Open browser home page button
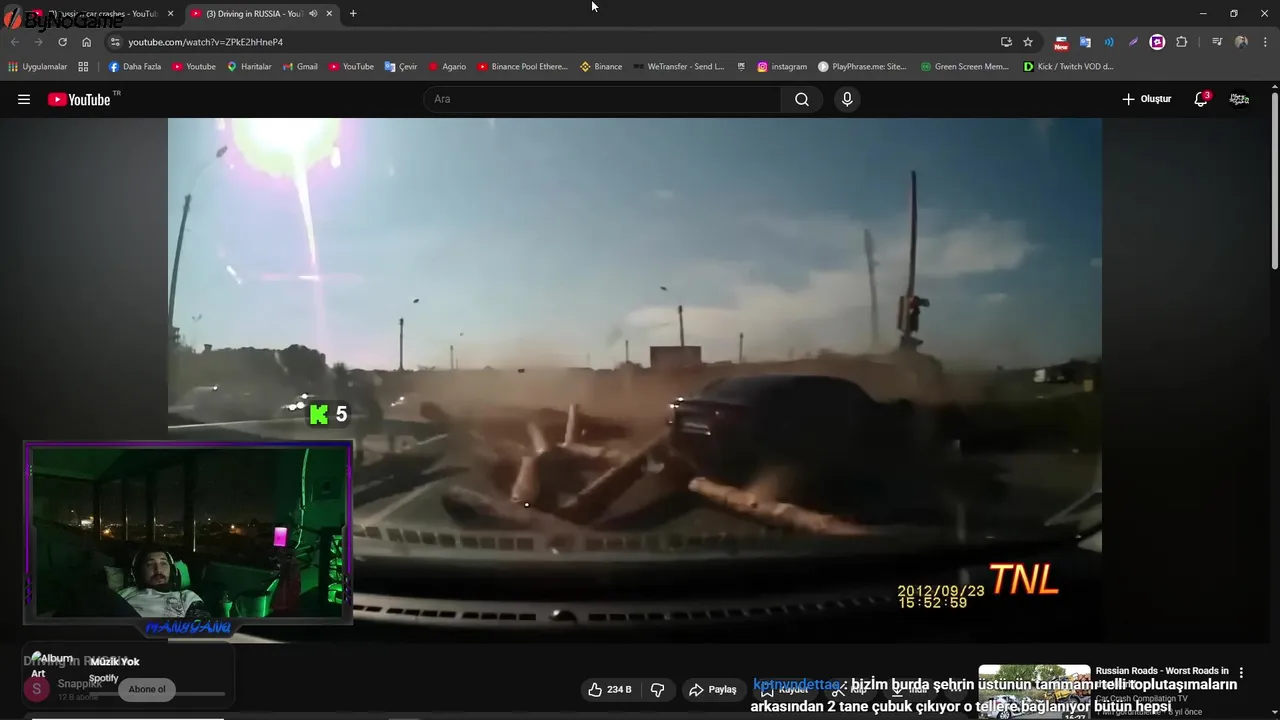Viewport: 1280px width, 720px height. pyautogui.click(x=86, y=42)
